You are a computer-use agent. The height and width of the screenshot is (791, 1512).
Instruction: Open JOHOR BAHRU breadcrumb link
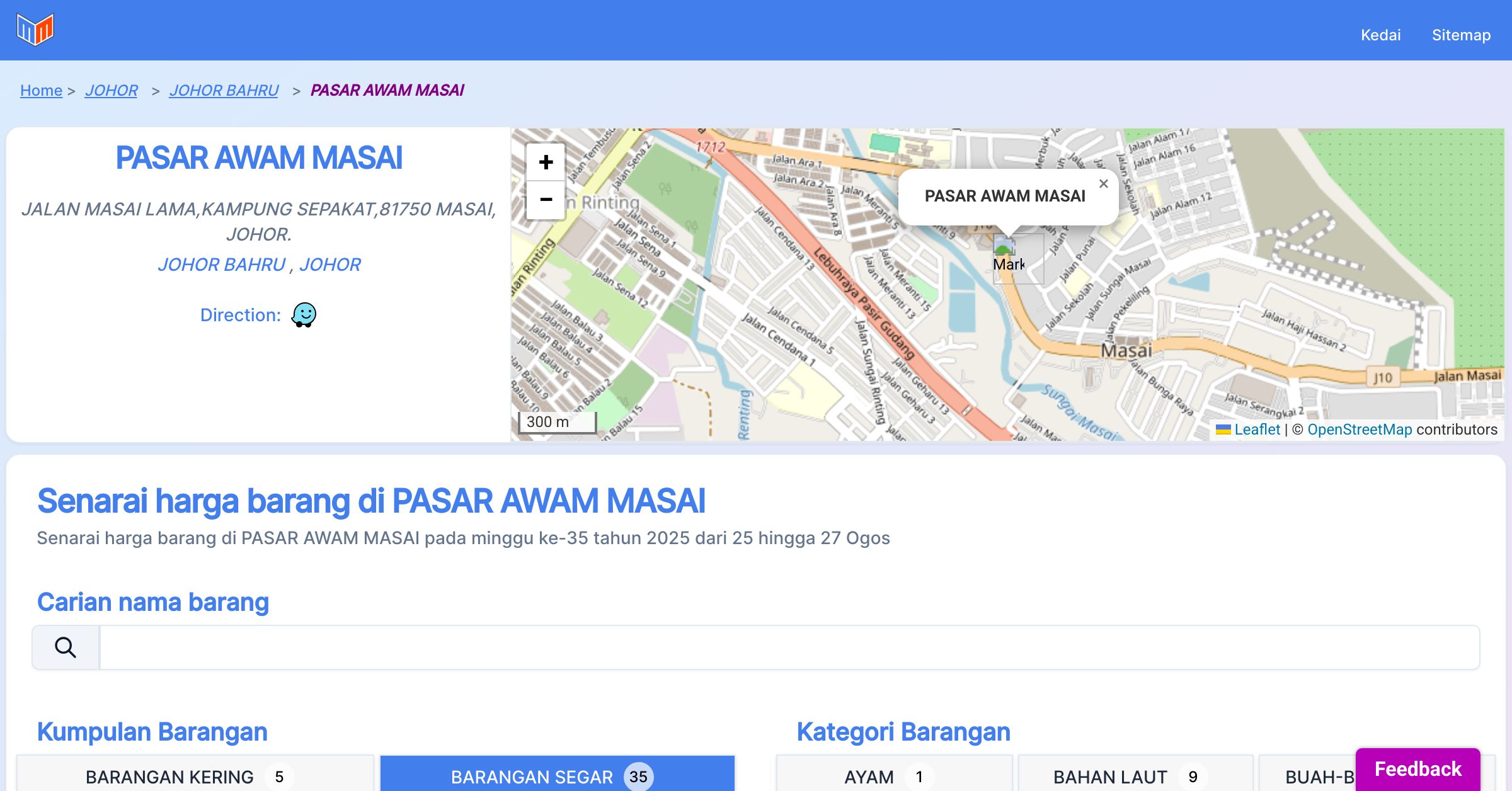point(224,90)
